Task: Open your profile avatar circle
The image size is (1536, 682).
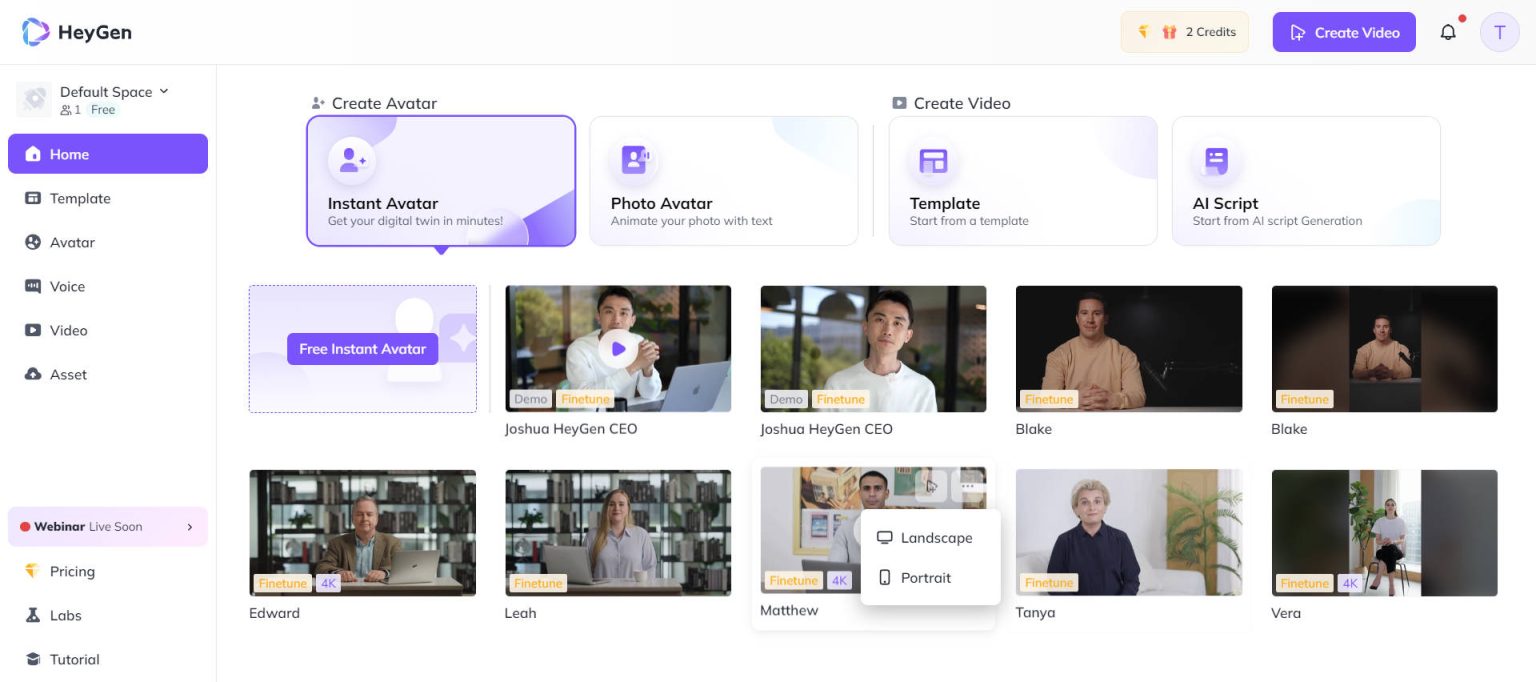Action: point(1499,31)
